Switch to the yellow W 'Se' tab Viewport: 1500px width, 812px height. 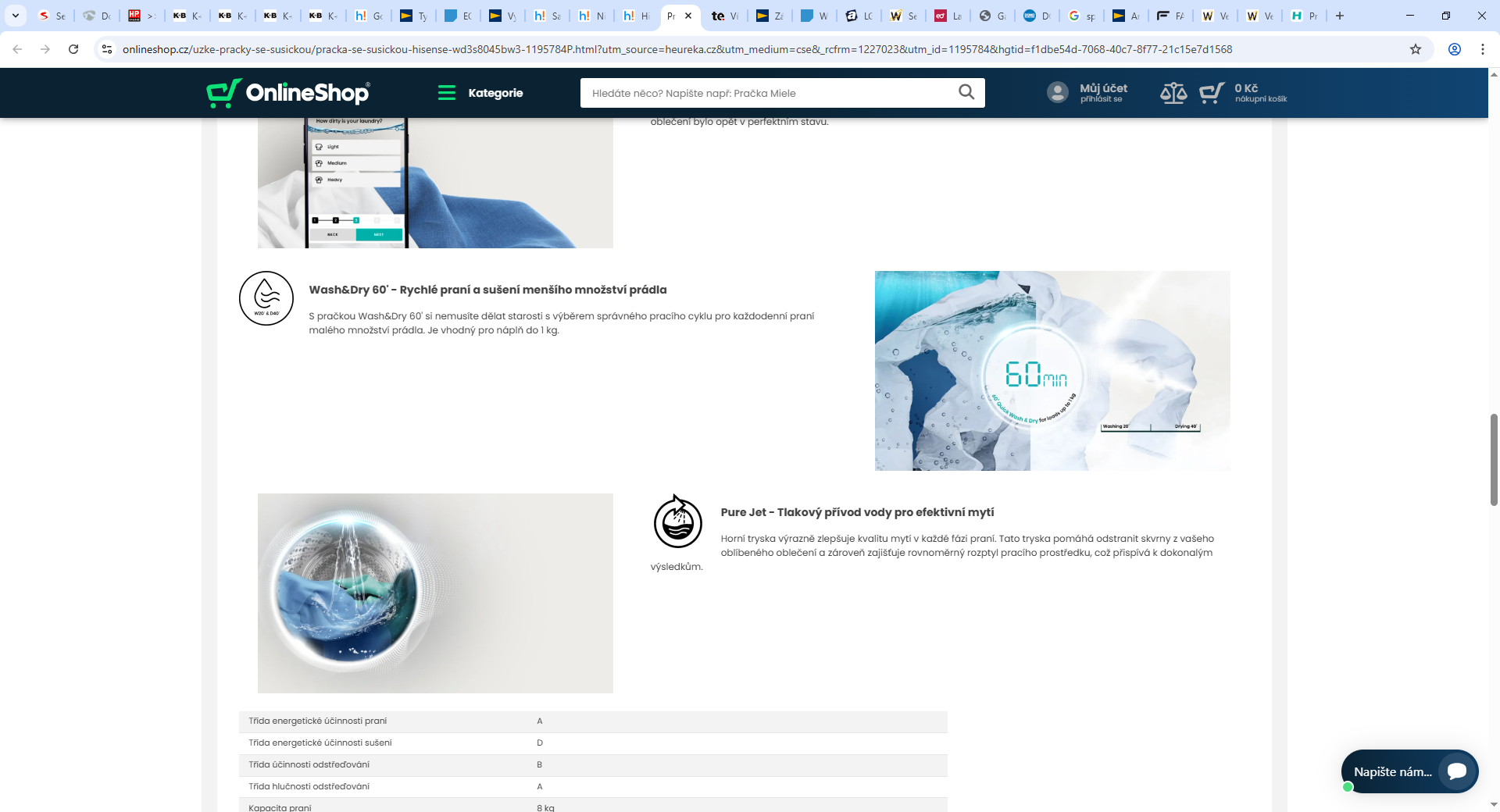(x=904, y=16)
